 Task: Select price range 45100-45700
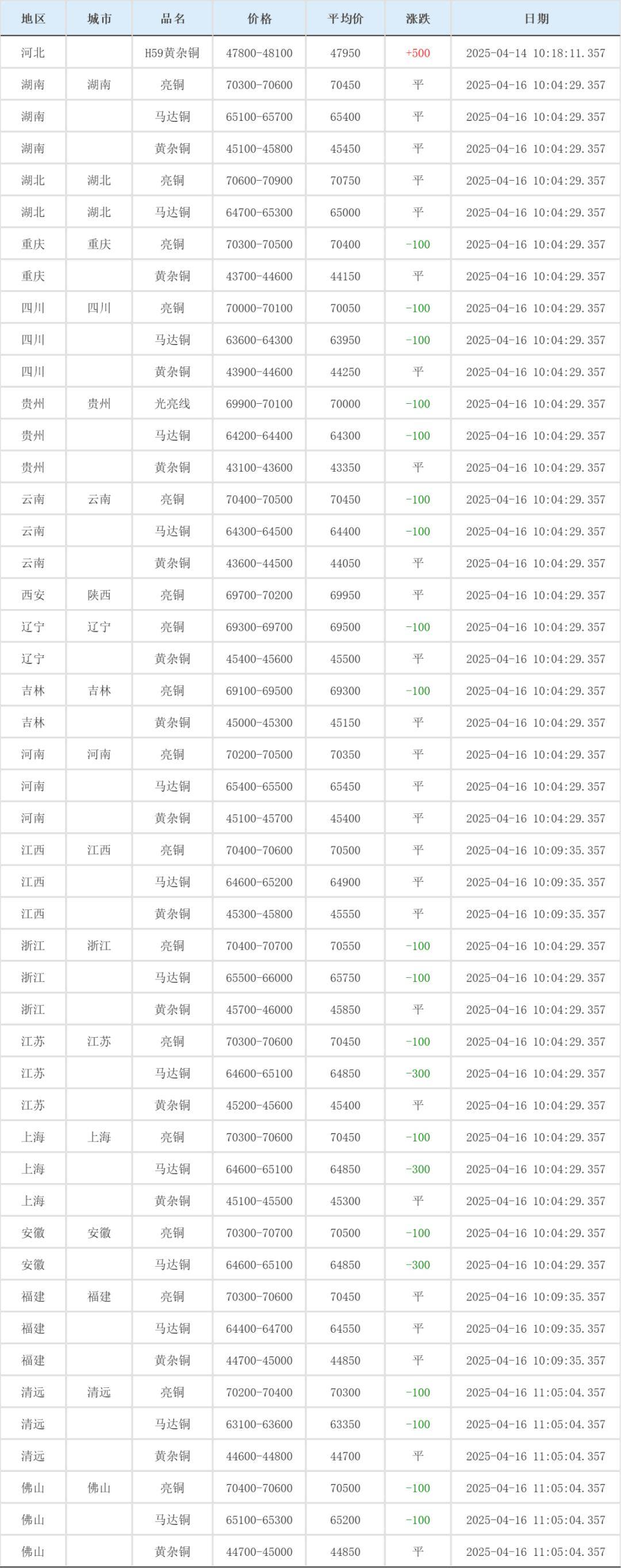pos(259,818)
